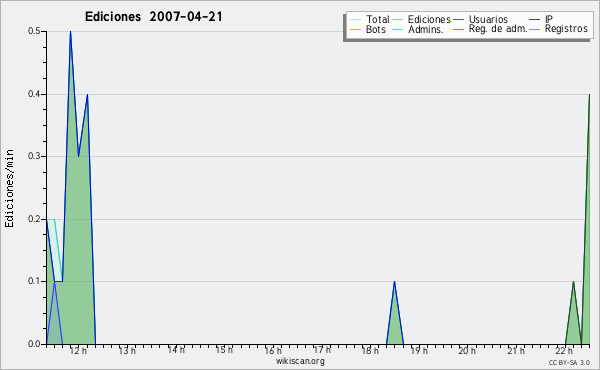Click the '19 h' x-axis tick label
Image resolution: width=600 pixels, height=370 pixels.
click(419, 351)
